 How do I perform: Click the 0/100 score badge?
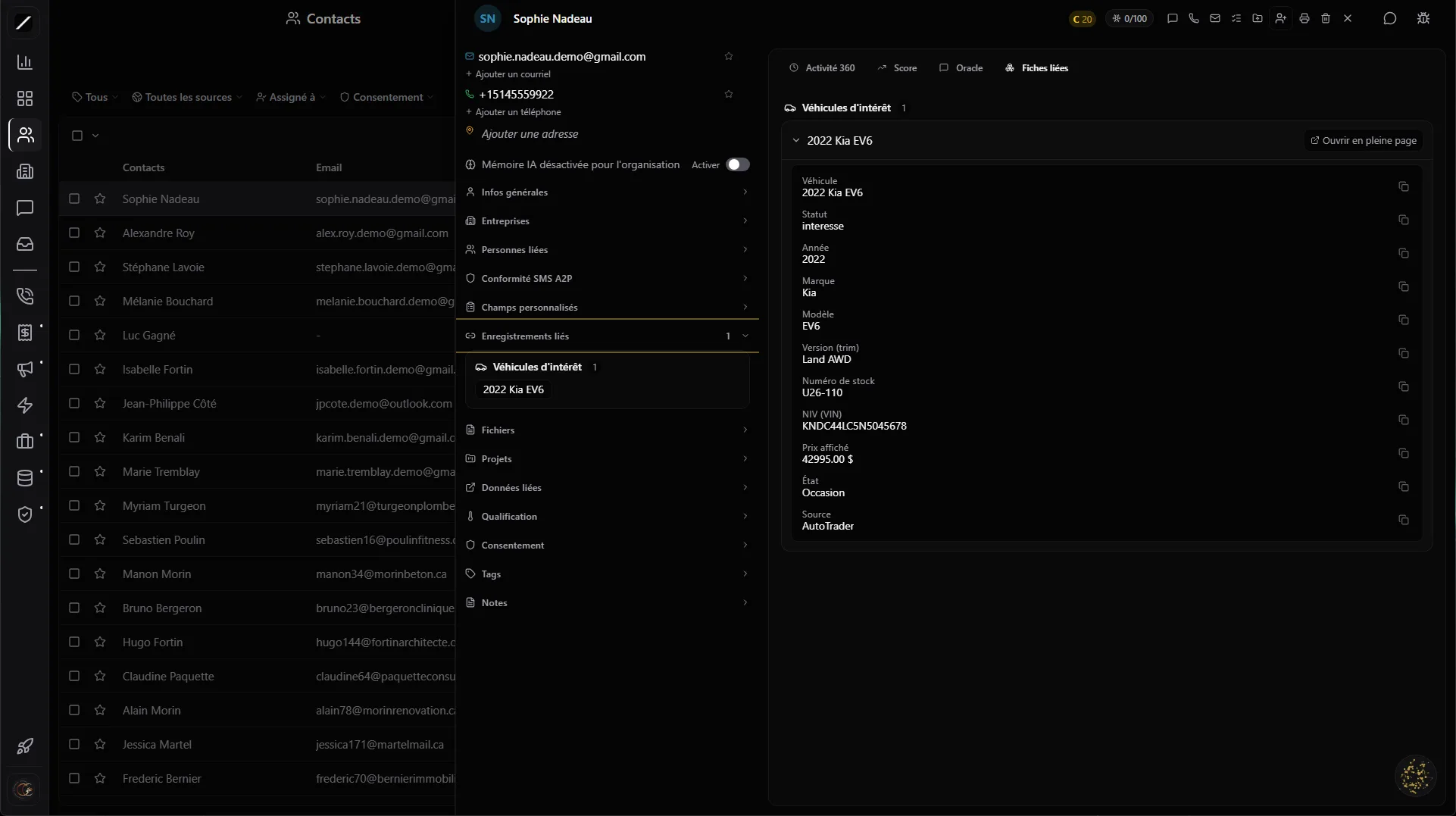pos(1129,19)
